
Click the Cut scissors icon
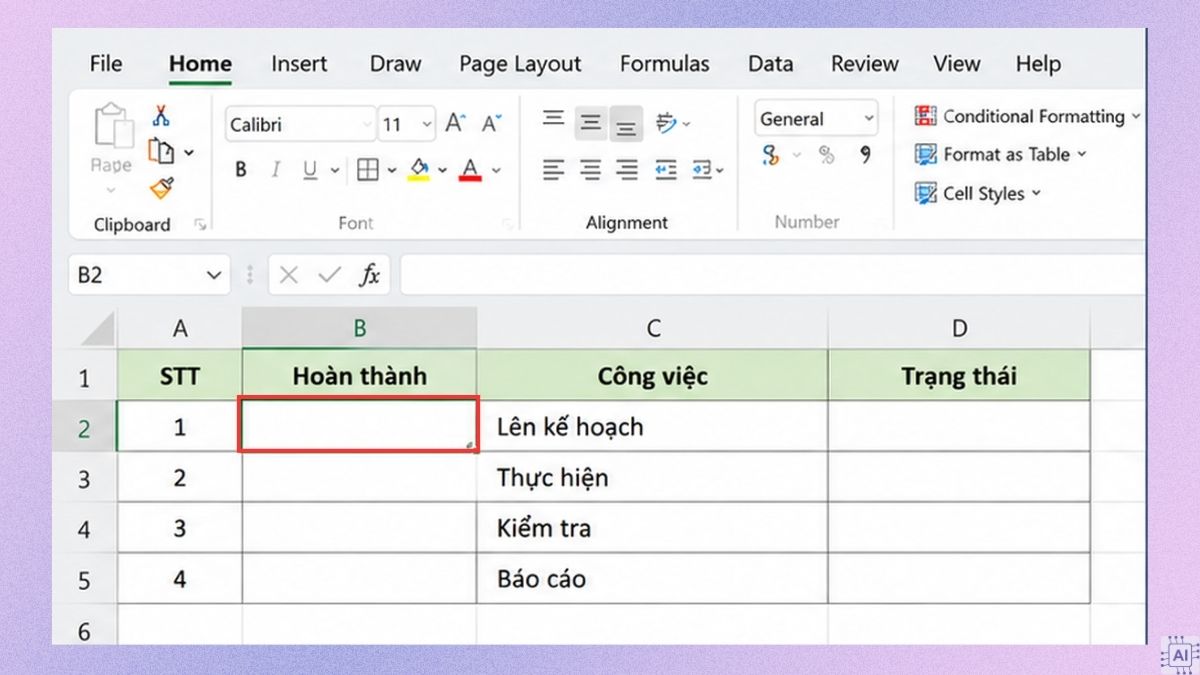point(161,117)
